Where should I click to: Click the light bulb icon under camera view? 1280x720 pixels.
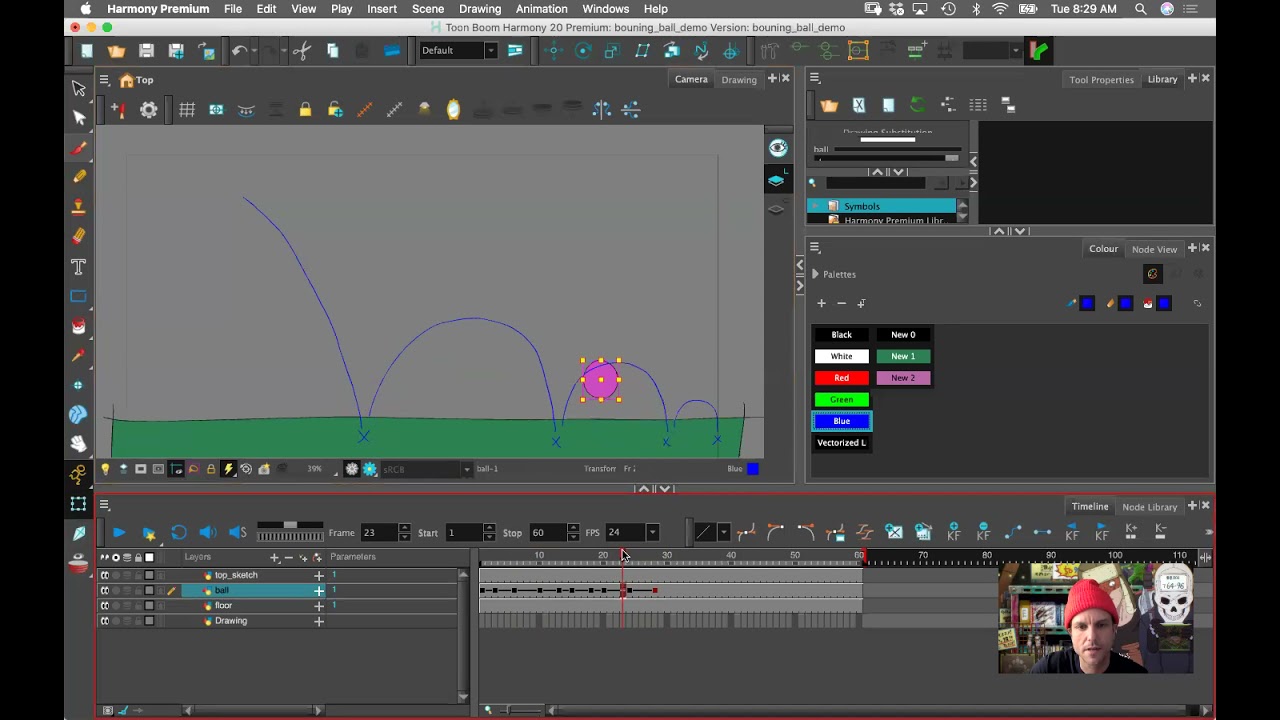click(105, 468)
